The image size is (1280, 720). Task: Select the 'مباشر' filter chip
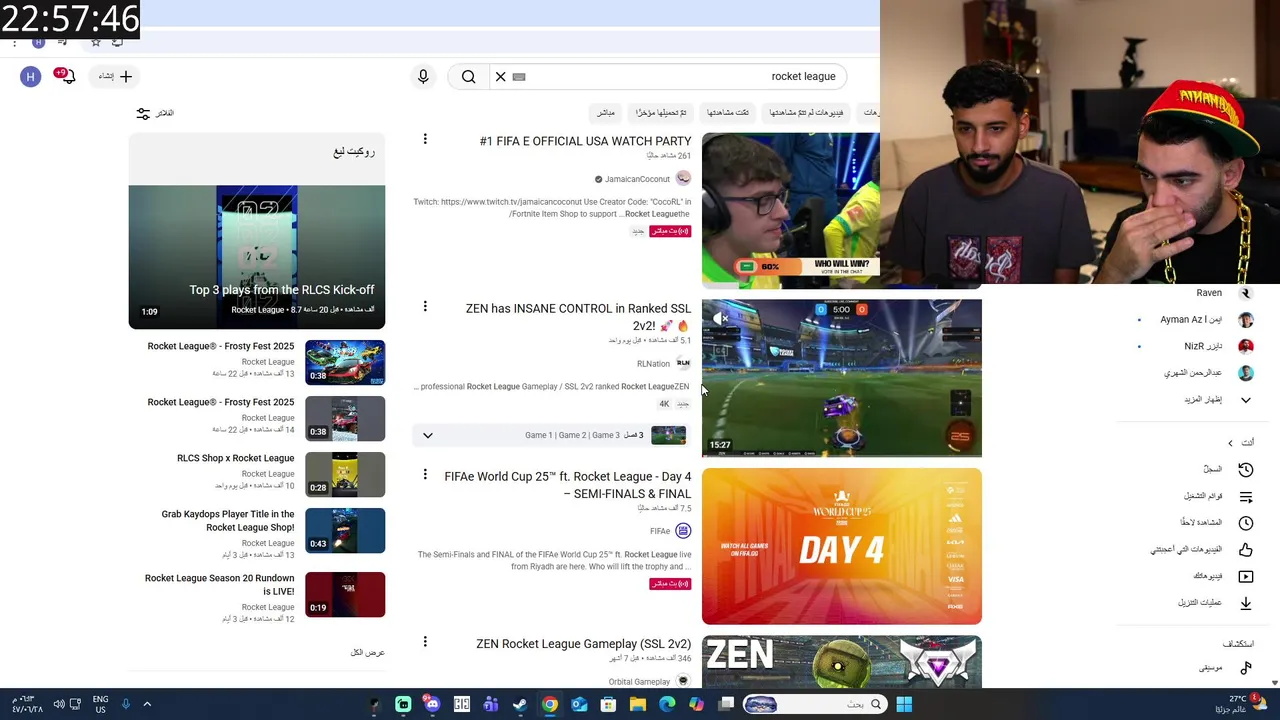[606, 113]
